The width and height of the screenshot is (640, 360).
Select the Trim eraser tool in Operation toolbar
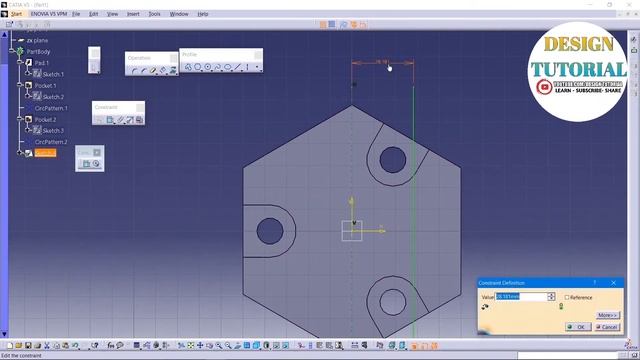(153, 71)
